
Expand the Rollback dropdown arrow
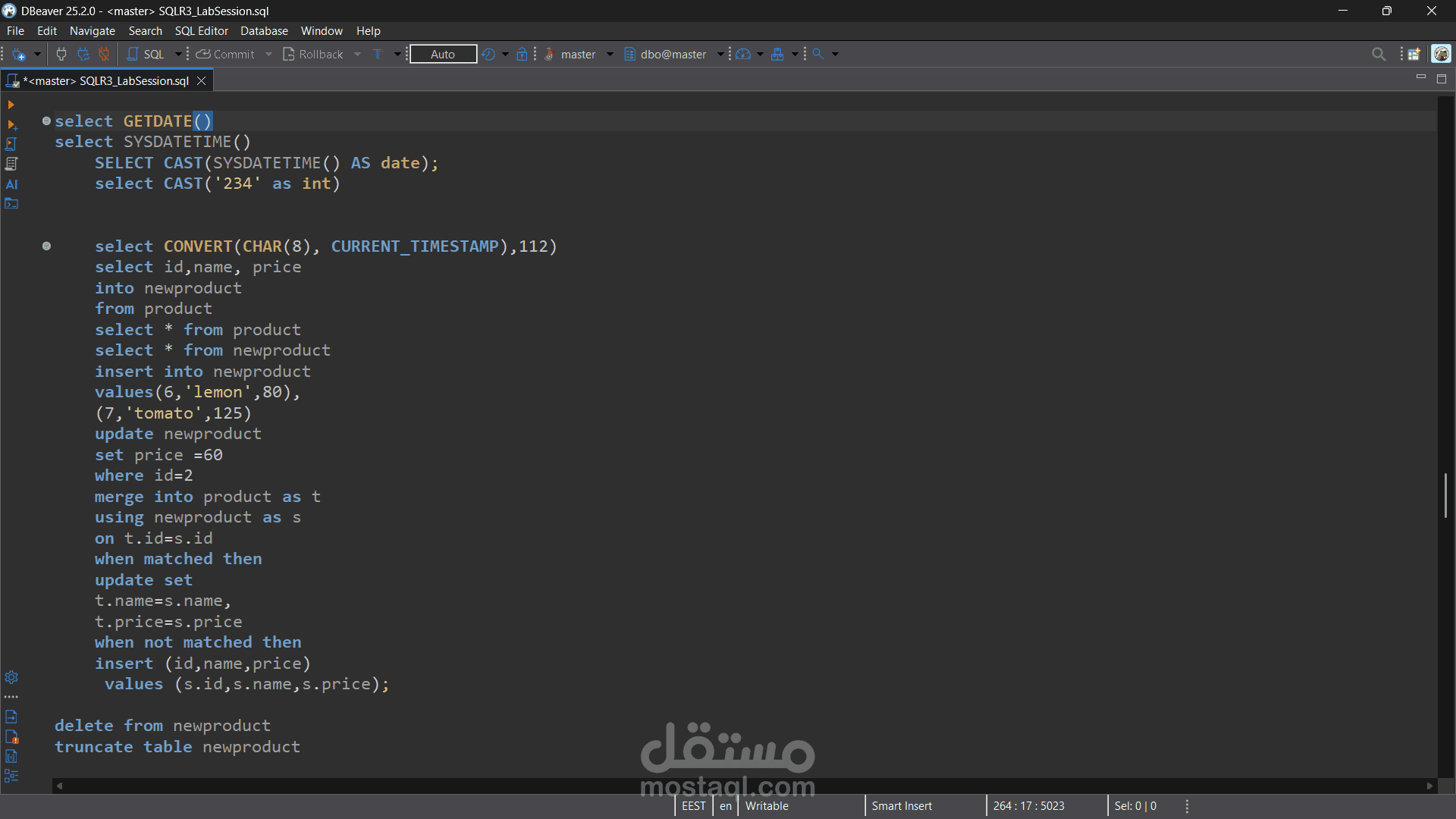[x=357, y=54]
